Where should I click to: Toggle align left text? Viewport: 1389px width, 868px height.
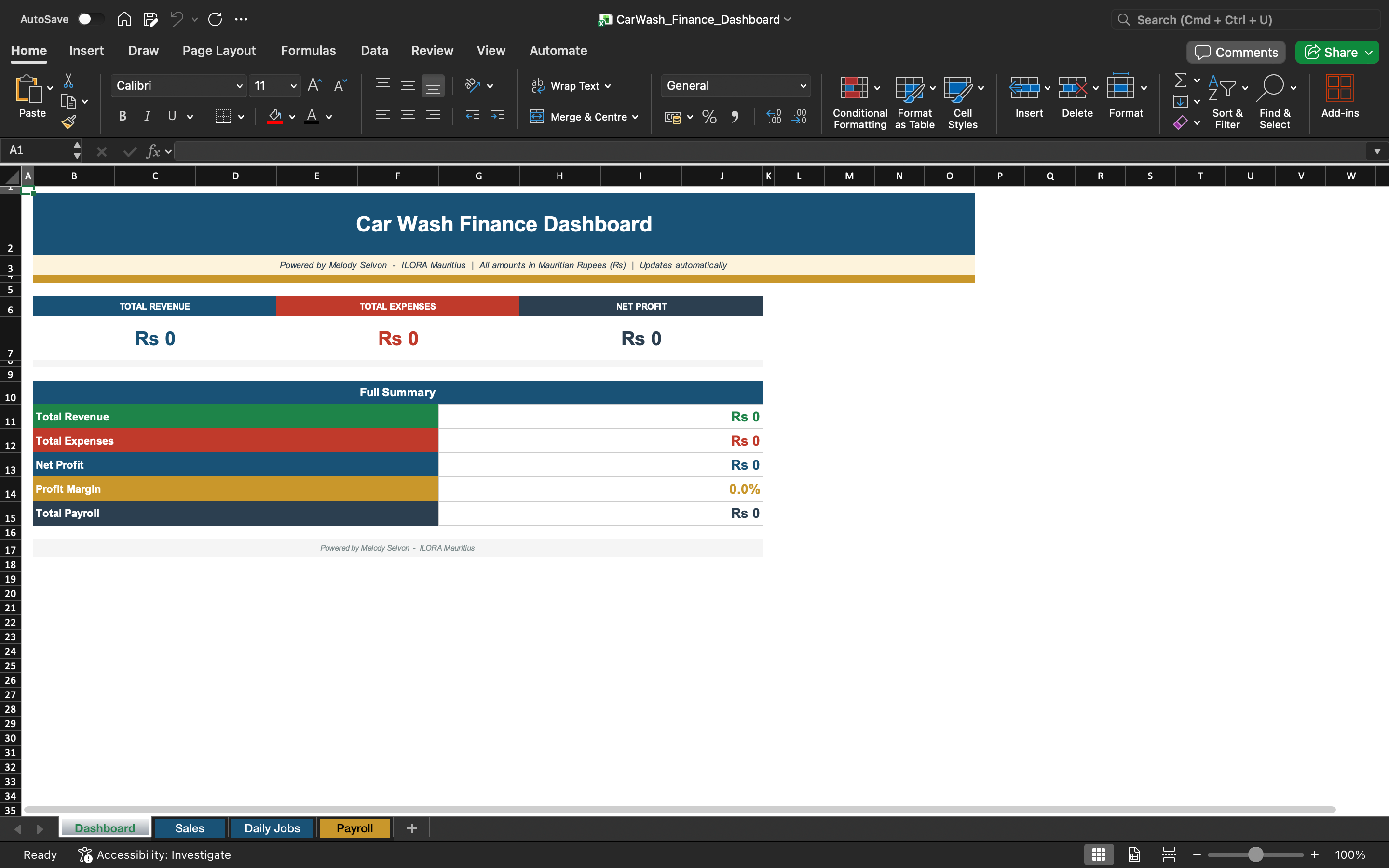pos(383,117)
